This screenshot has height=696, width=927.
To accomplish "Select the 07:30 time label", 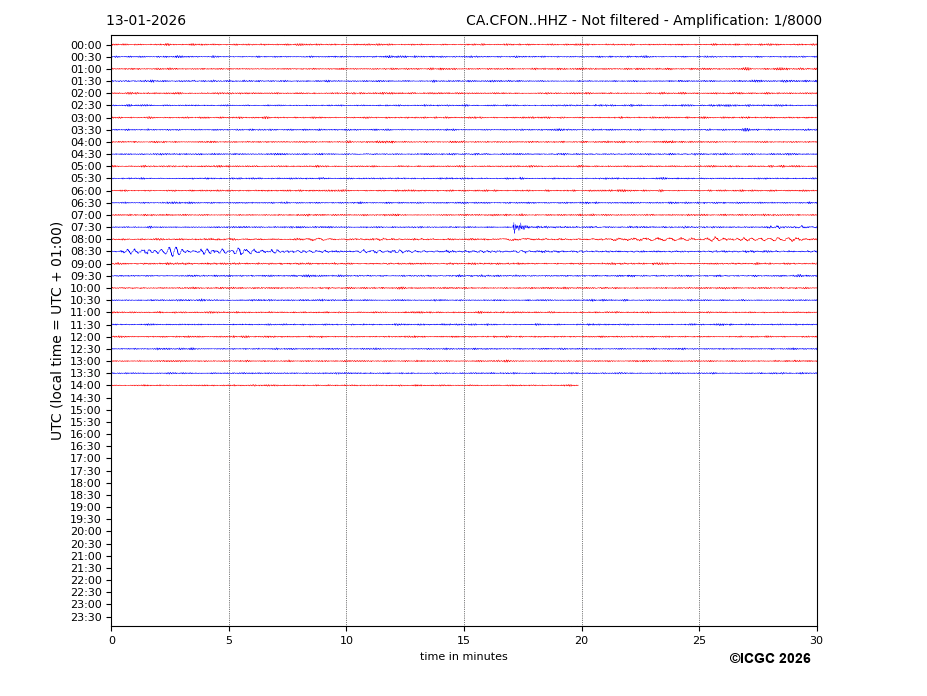I will tap(86, 227).
